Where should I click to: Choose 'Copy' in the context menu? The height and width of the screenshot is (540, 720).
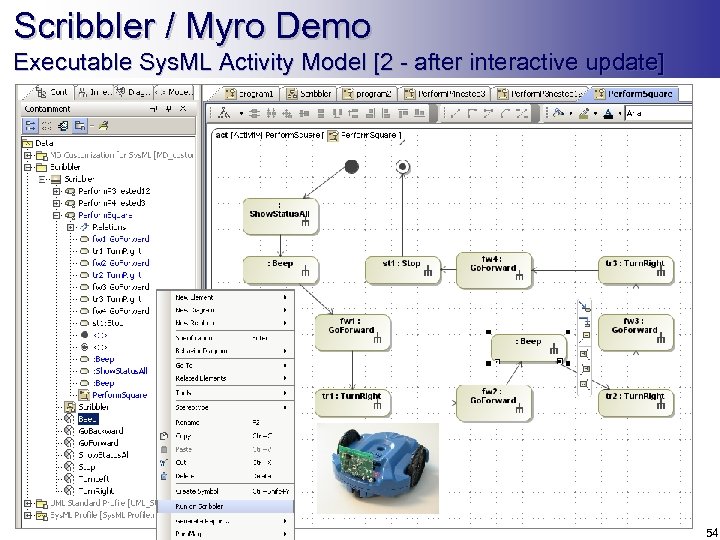click(225, 436)
